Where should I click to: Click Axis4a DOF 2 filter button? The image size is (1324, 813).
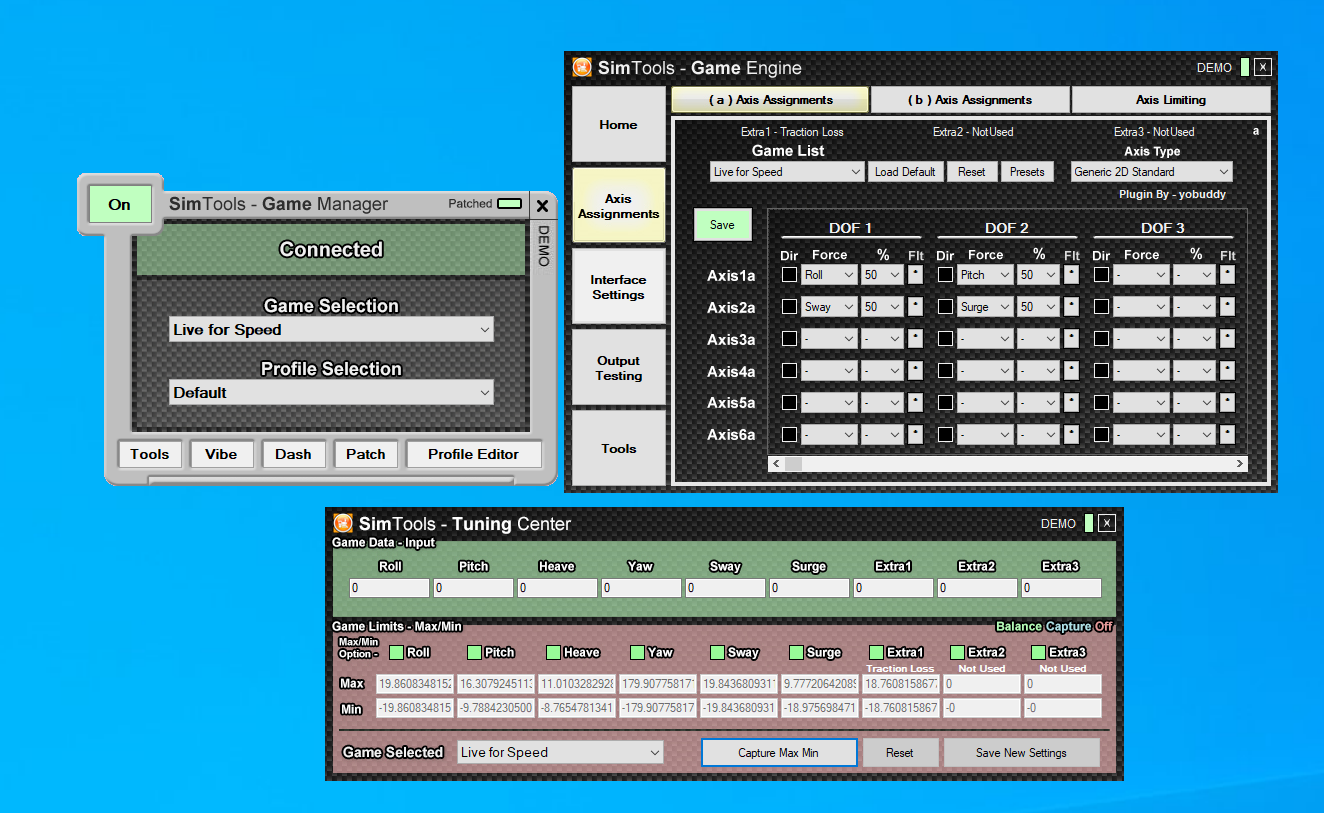click(1071, 371)
